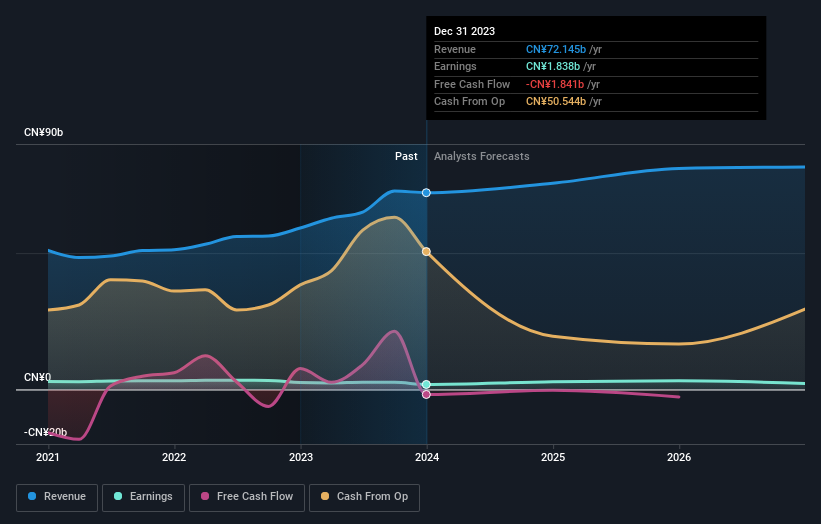Viewport: 821px width, 524px height.
Task: Click the CN¥1.838b earnings value
Action: point(553,66)
